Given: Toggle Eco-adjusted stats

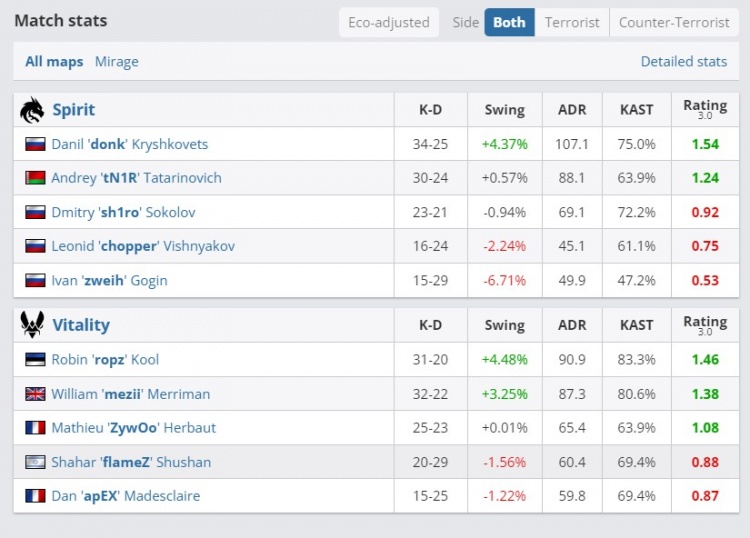Looking at the screenshot, I should tap(388, 22).
